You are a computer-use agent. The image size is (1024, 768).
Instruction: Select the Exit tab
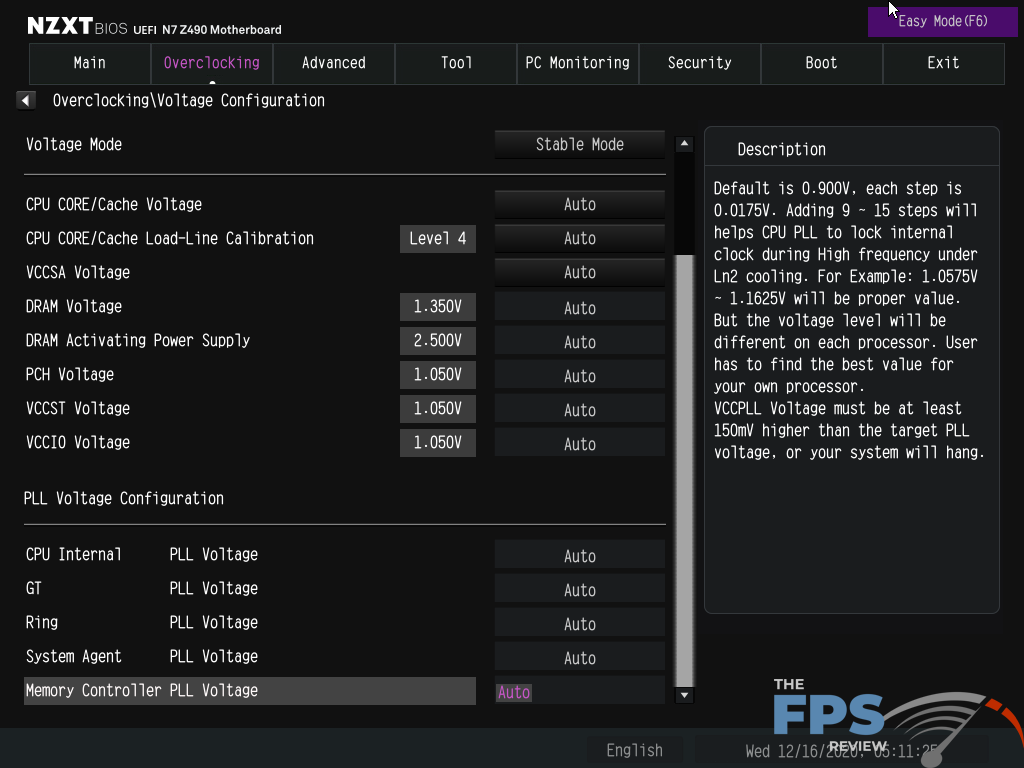[x=943, y=63]
